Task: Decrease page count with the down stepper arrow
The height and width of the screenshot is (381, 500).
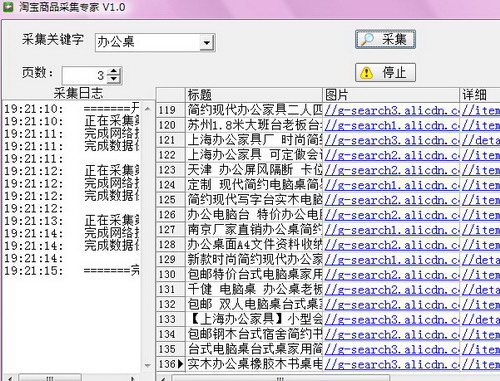Action: tap(114, 79)
